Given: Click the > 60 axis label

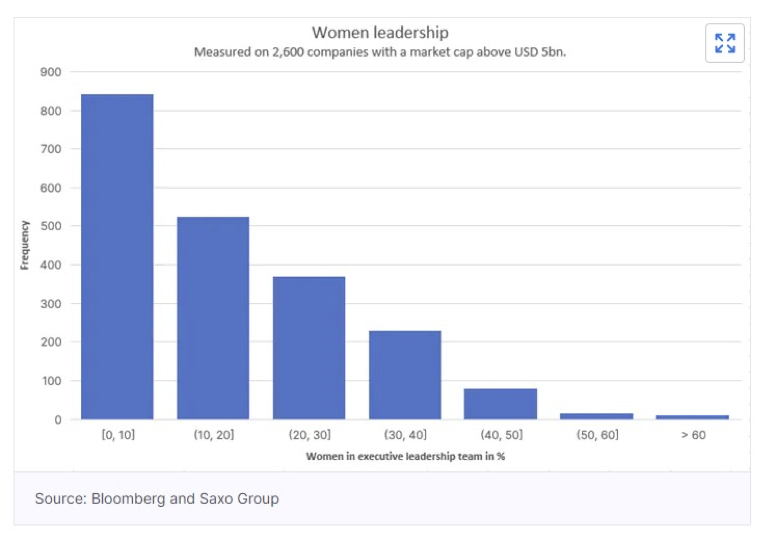Looking at the screenshot, I should click(x=692, y=436).
